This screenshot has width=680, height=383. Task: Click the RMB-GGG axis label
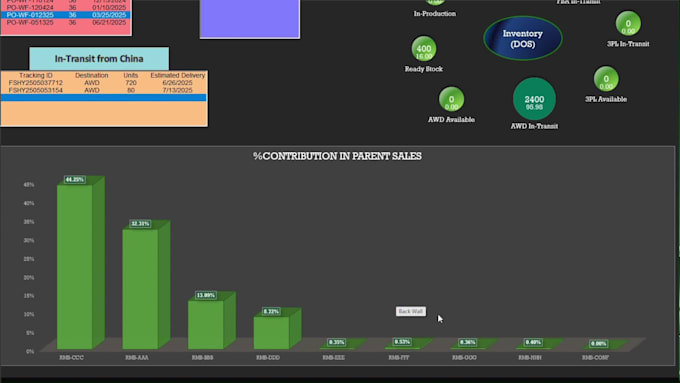coord(464,357)
